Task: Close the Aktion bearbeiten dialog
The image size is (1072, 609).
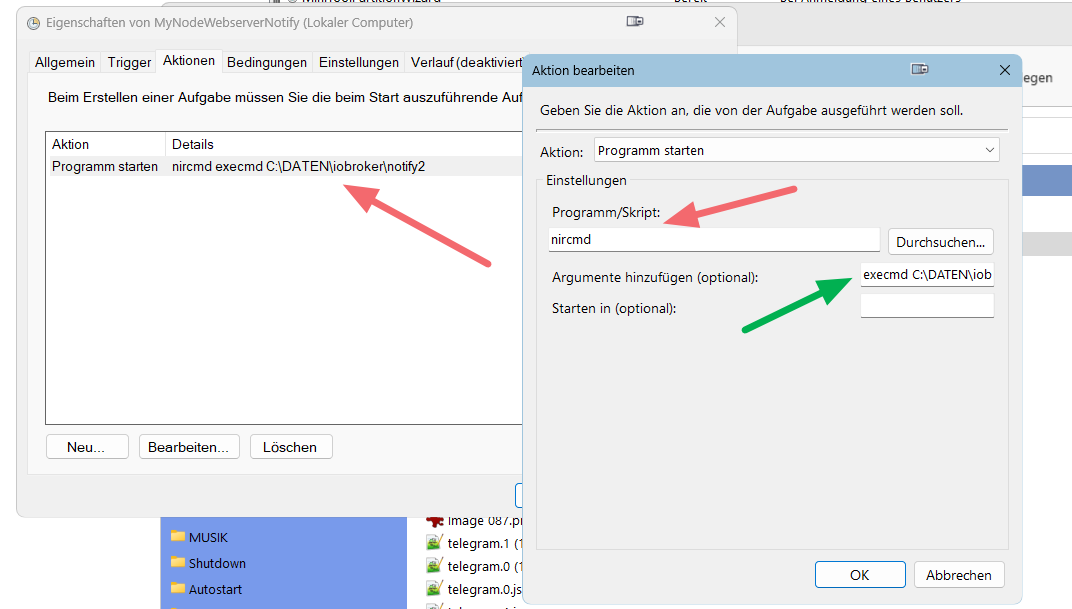Action: click(1004, 70)
